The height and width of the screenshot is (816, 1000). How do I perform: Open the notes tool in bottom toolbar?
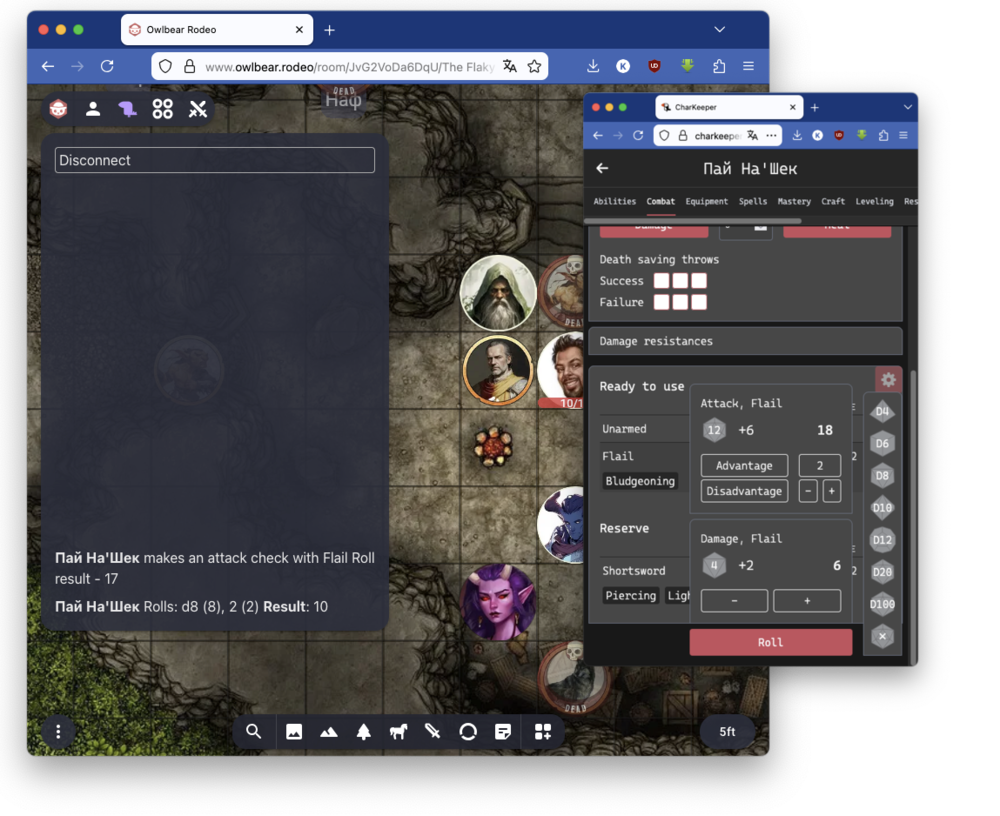(503, 732)
